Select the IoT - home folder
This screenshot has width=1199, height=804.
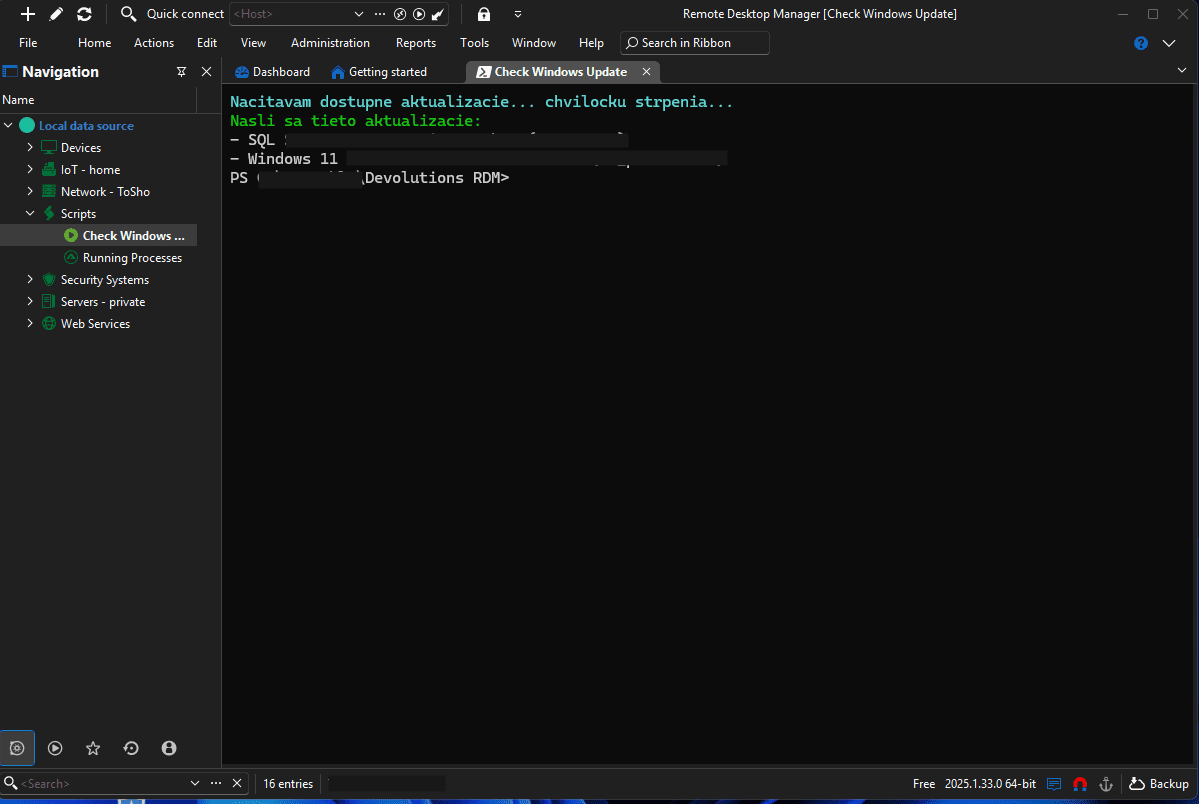point(90,170)
